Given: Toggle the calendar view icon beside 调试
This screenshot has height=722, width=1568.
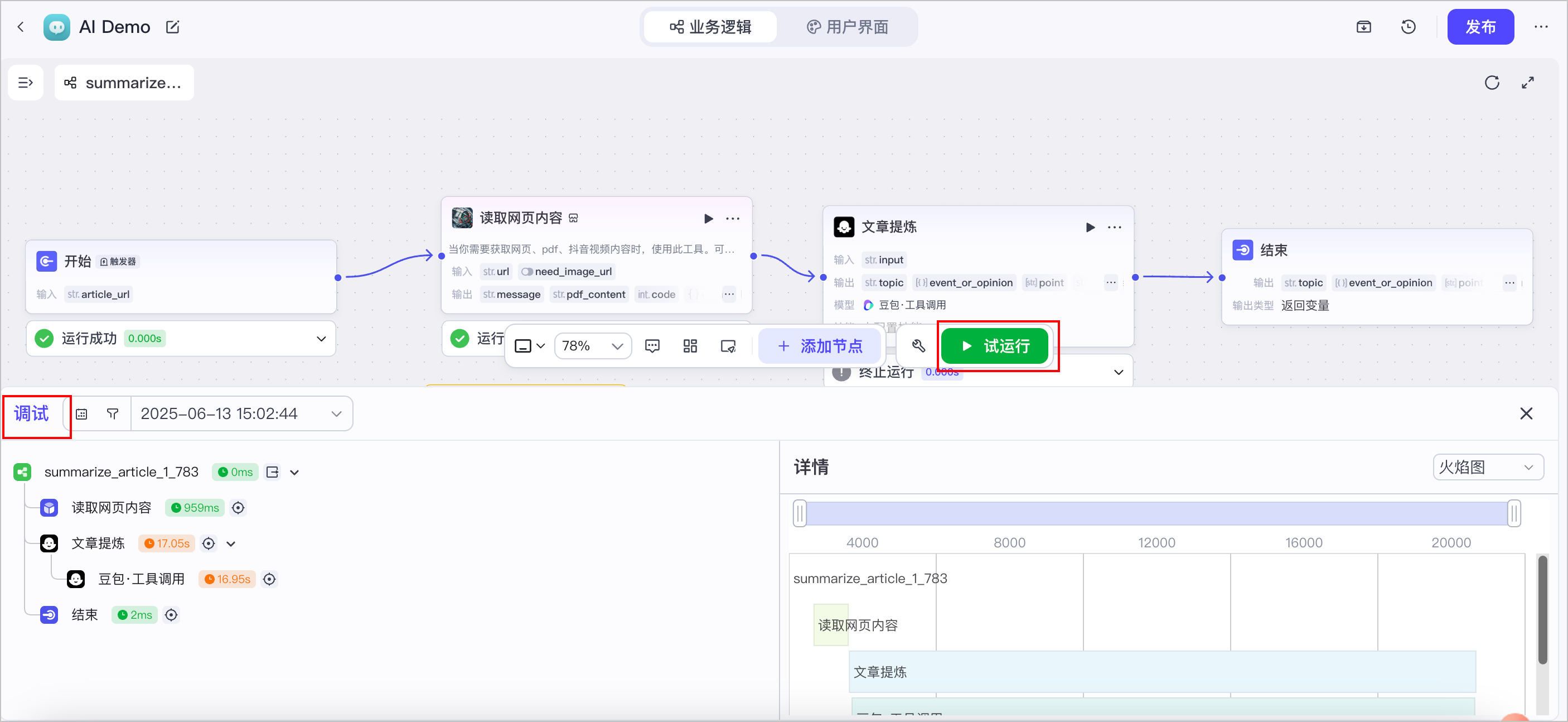Looking at the screenshot, I should [x=81, y=413].
